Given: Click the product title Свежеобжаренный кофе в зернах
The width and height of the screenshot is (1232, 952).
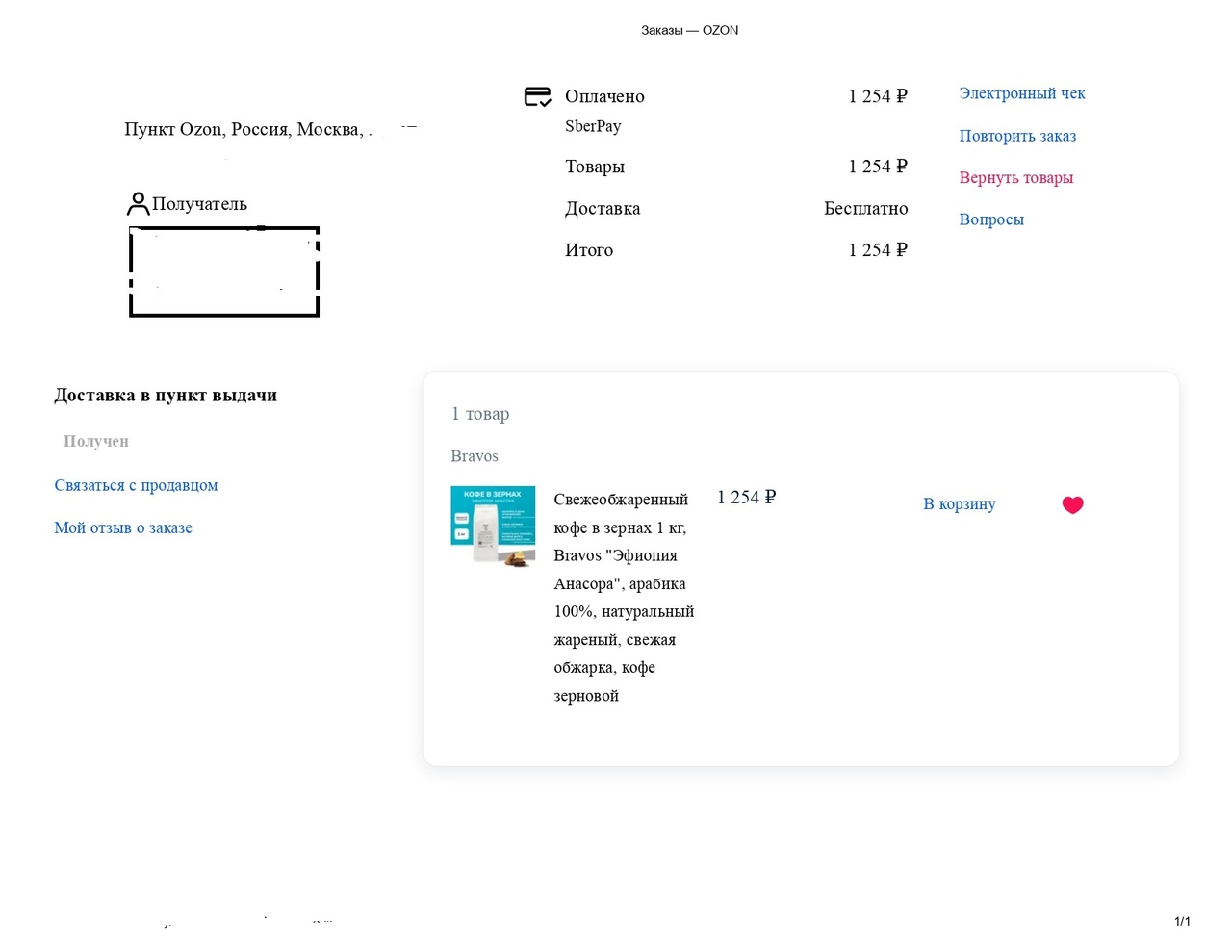Looking at the screenshot, I should pos(624,597).
